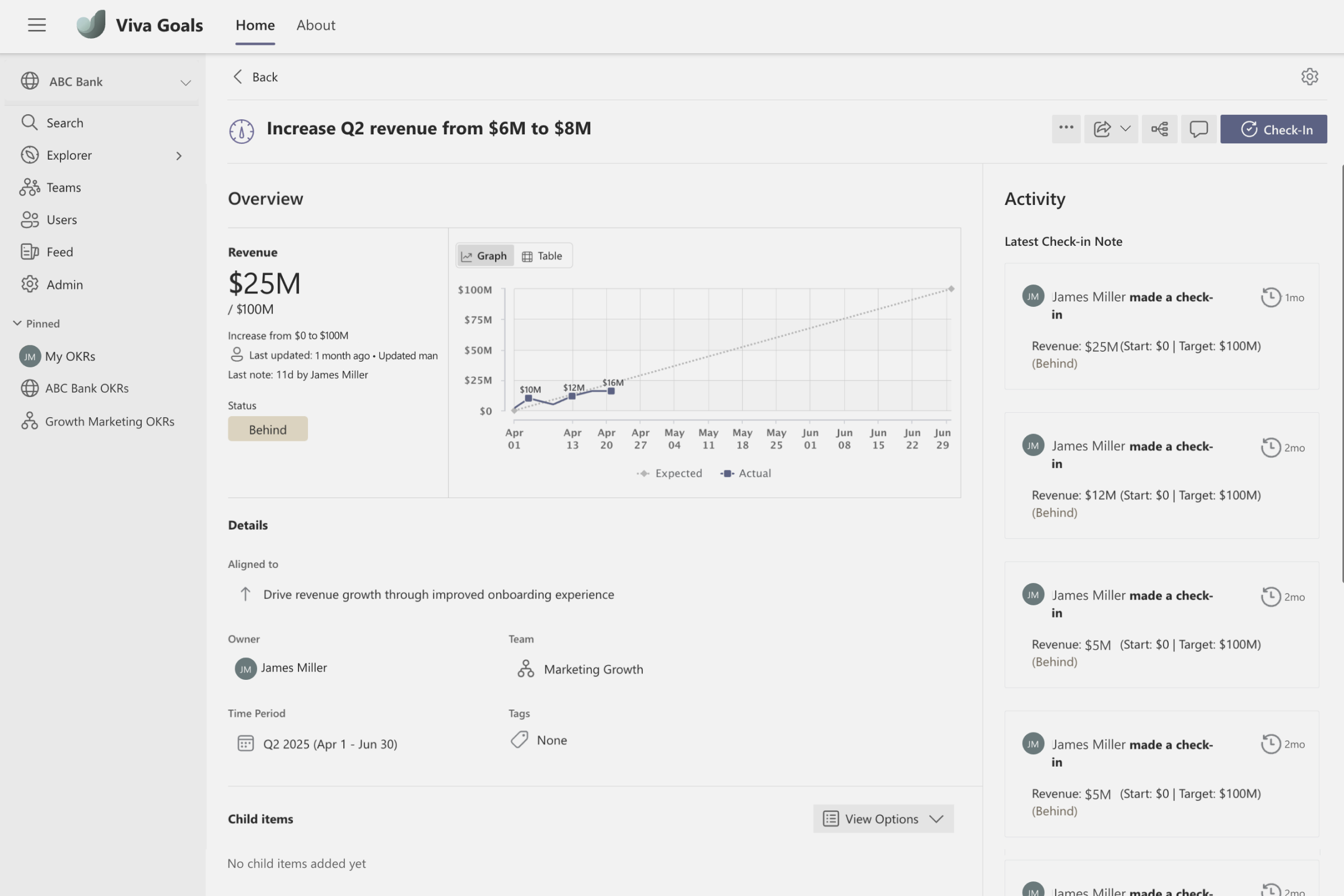The height and width of the screenshot is (896, 1344).
Task: Open the alignment hierarchy view icon
Action: (x=1159, y=129)
